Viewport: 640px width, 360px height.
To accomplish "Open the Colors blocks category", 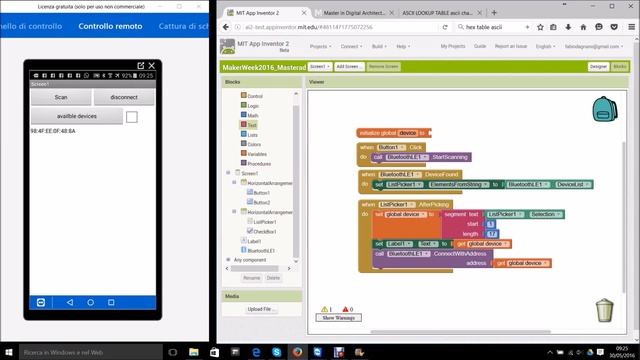I will (251, 144).
